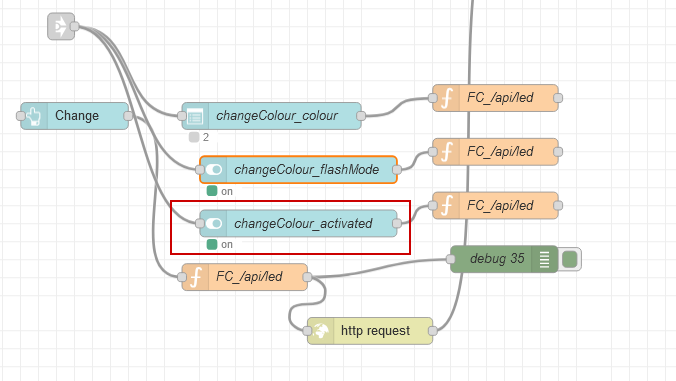Select the changeColour_flashMode node label

point(307,170)
